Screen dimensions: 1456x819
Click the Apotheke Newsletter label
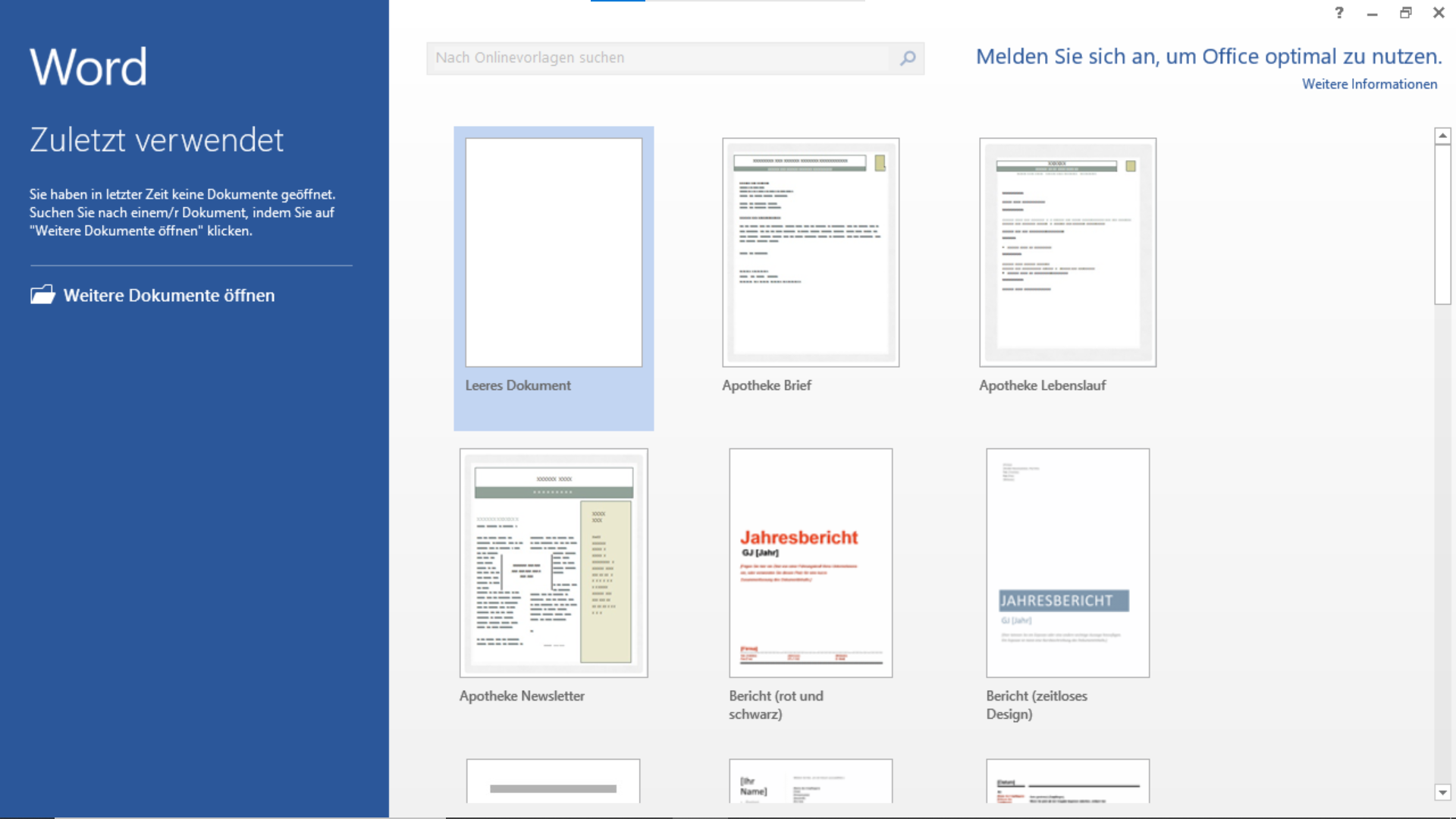tap(522, 696)
